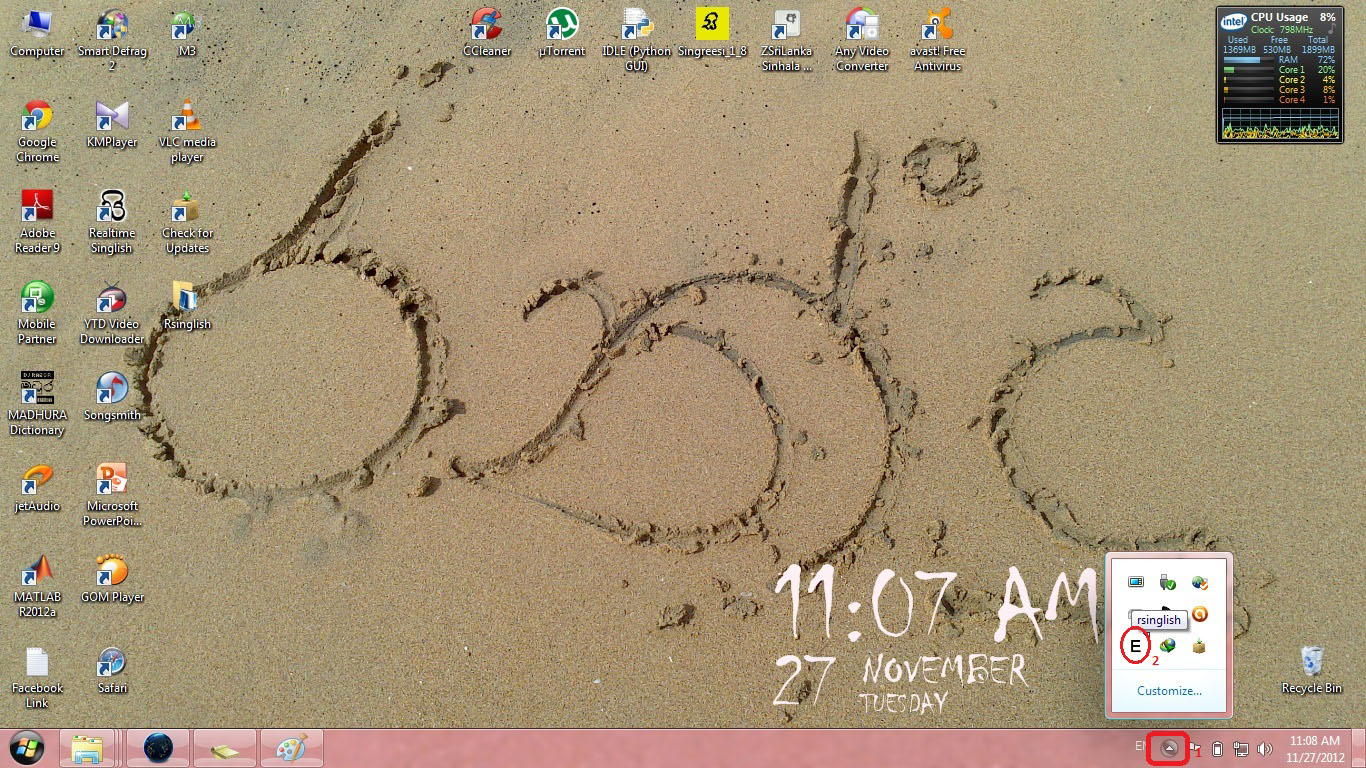Screen dimensions: 1366x768
Task: Open the Computer desktop icon
Action: [37, 34]
